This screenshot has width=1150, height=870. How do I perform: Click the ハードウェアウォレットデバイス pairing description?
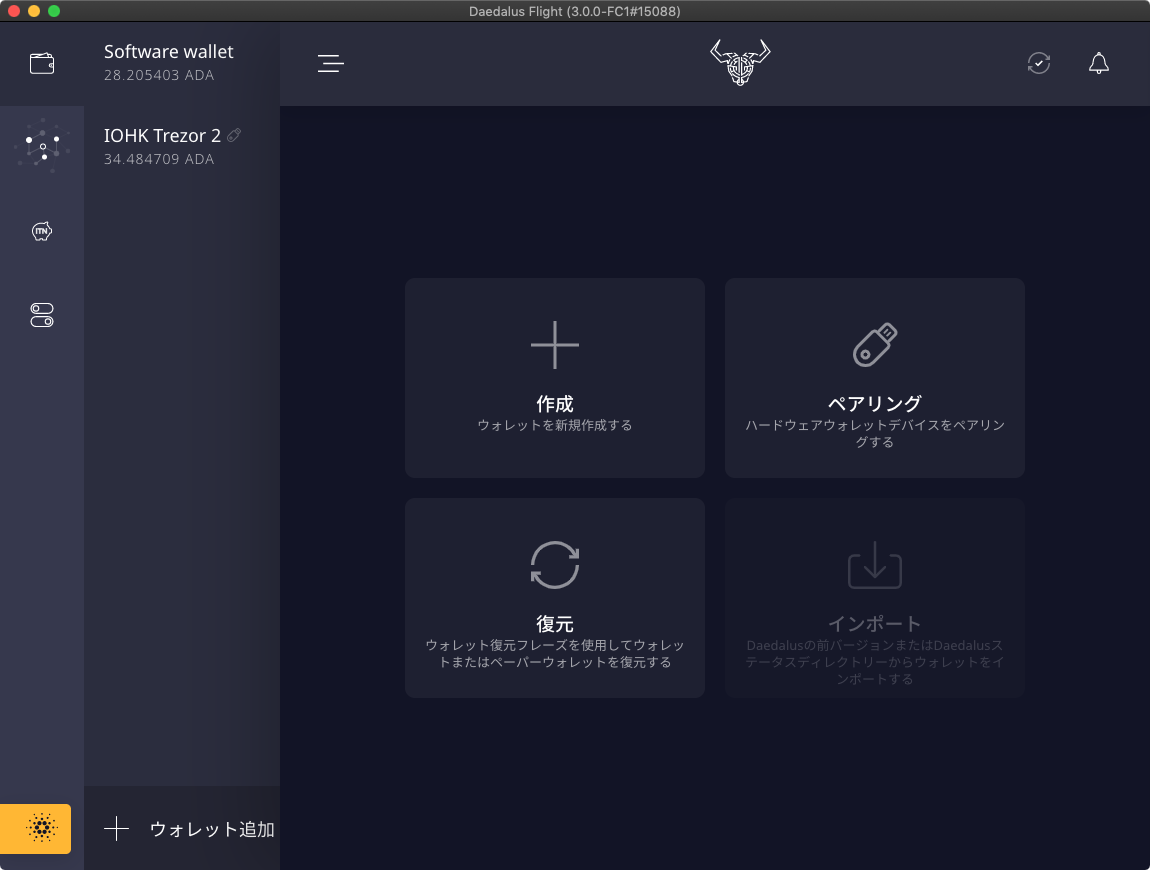click(874, 434)
